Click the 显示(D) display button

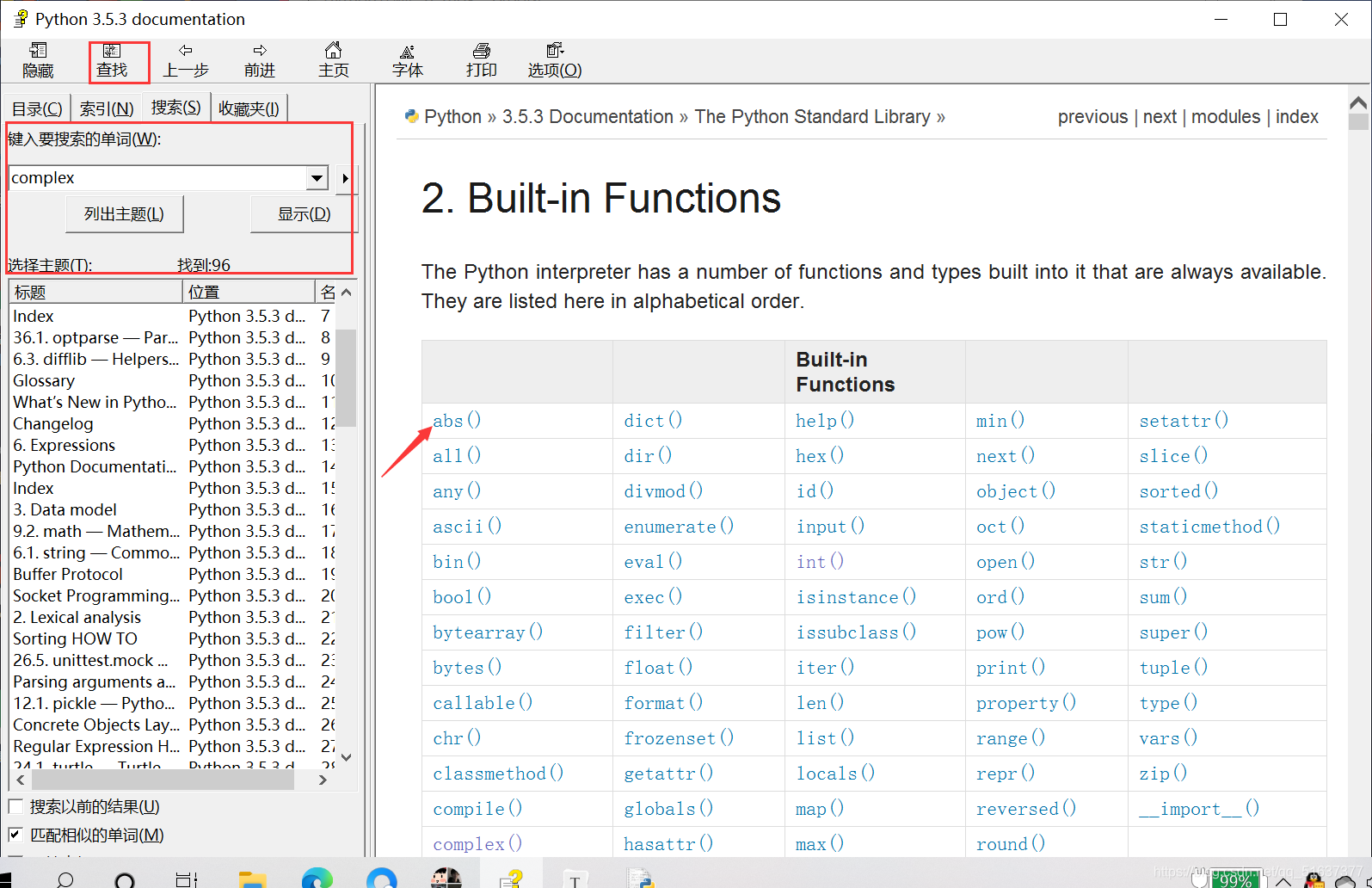pos(304,214)
